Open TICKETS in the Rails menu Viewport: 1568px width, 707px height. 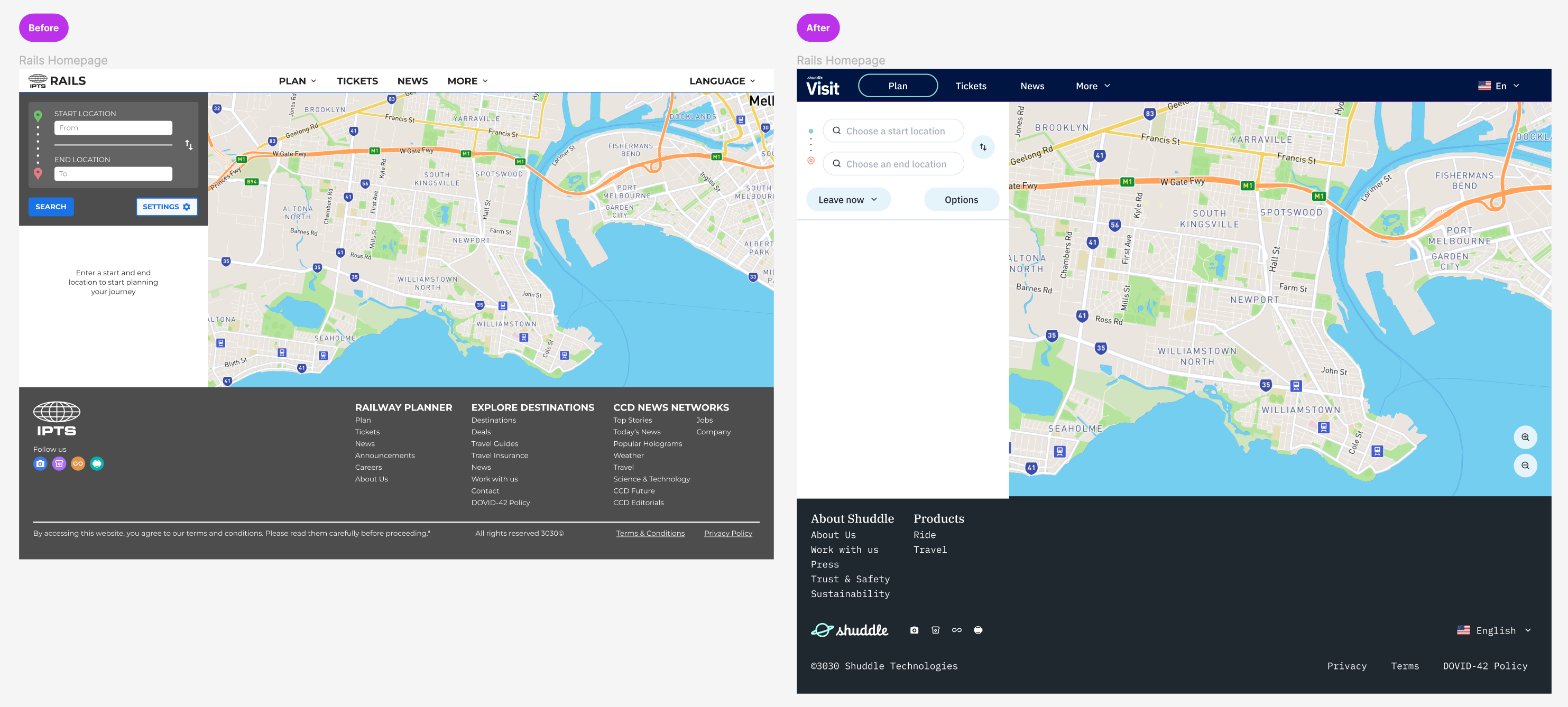coord(357,81)
